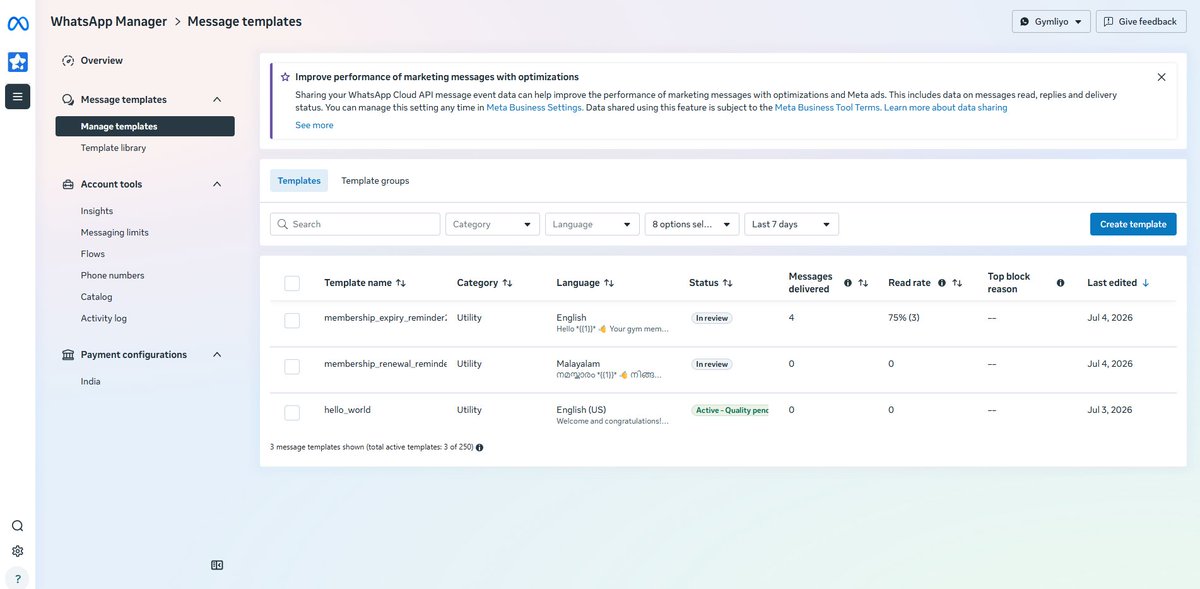Viewport: 1200px width, 589px height.
Task: Click the info icon next to Top block reason
Action: point(1061,283)
